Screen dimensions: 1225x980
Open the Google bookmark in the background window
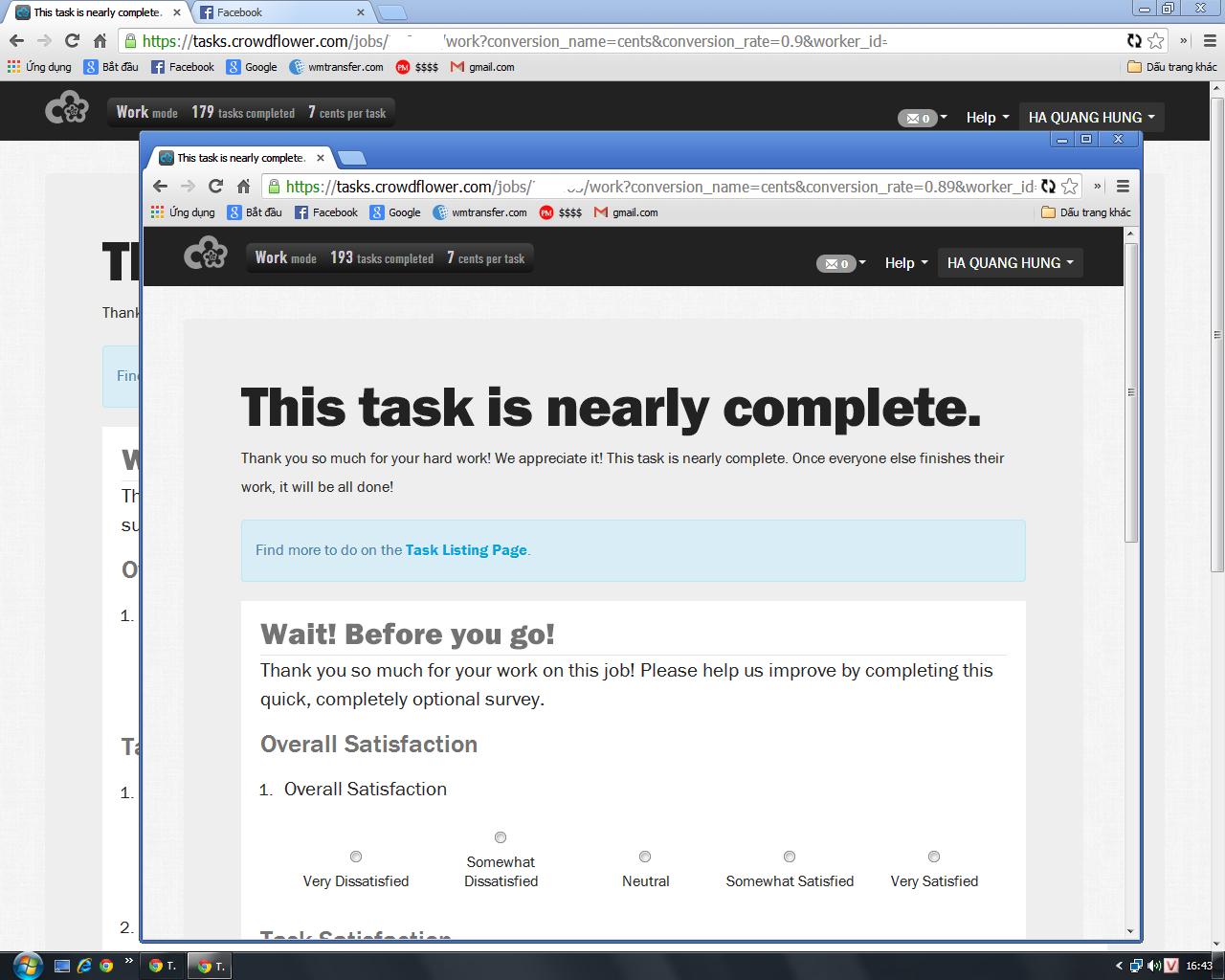[x=252, y=67]
